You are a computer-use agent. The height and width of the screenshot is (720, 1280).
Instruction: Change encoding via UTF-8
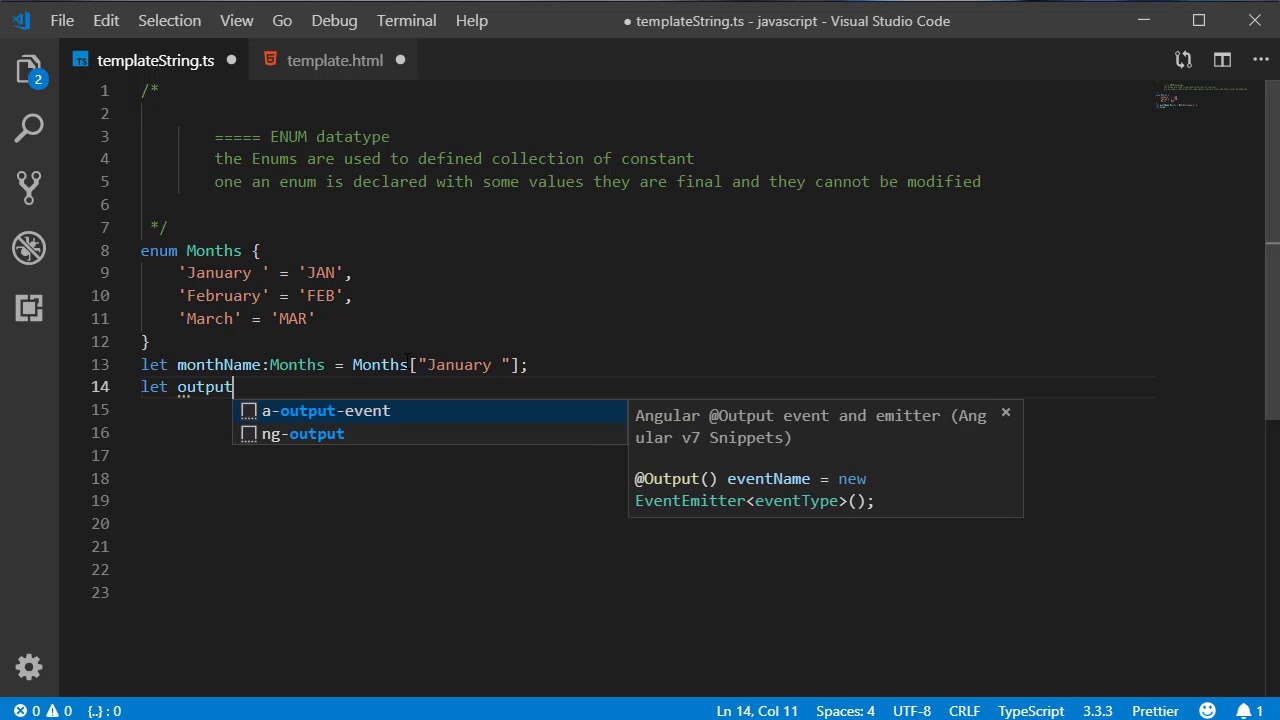(912, 711)
